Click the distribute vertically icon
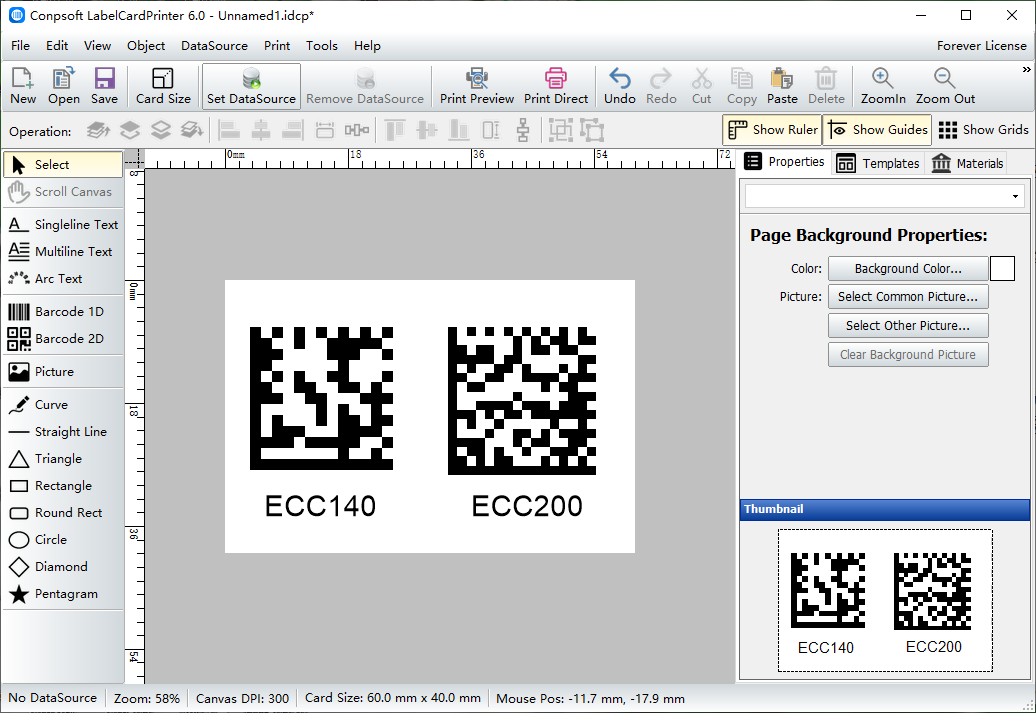 (523, 130)
